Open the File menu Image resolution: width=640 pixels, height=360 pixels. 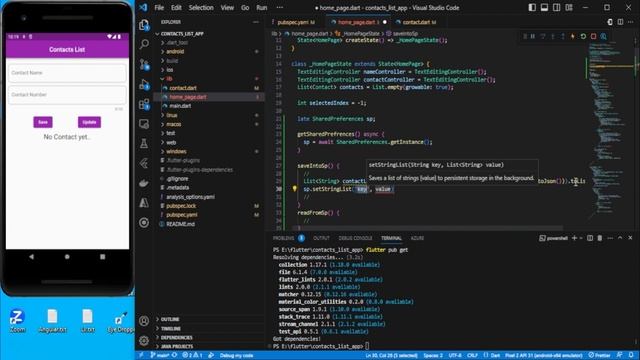point(159,7)
